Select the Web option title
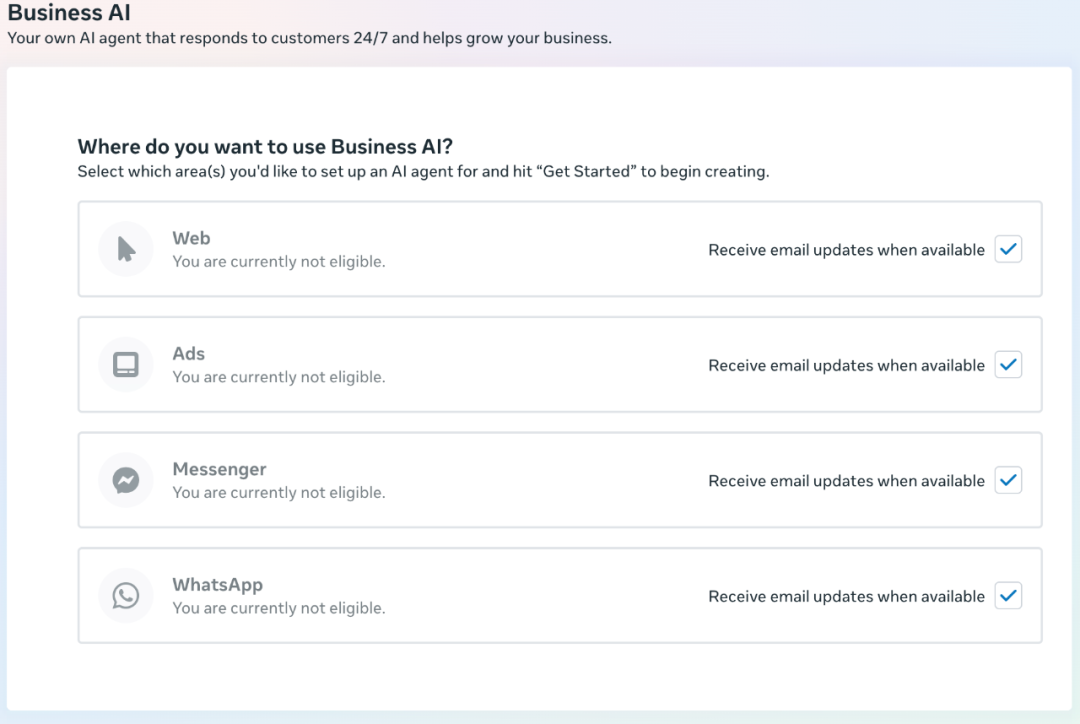This screenshot has width=1080, height=724. tap(191, 238)
